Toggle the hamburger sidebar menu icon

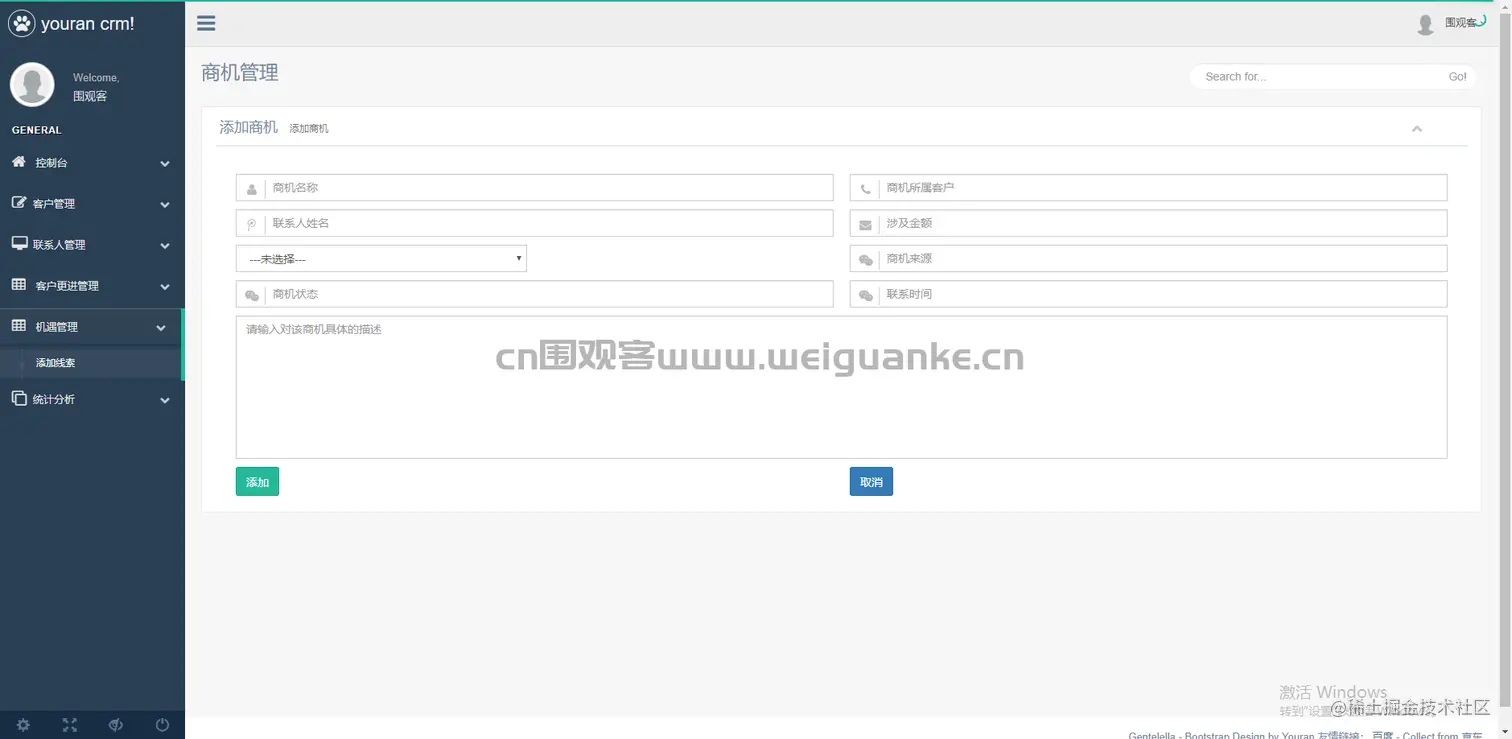(x=206, y=24)
